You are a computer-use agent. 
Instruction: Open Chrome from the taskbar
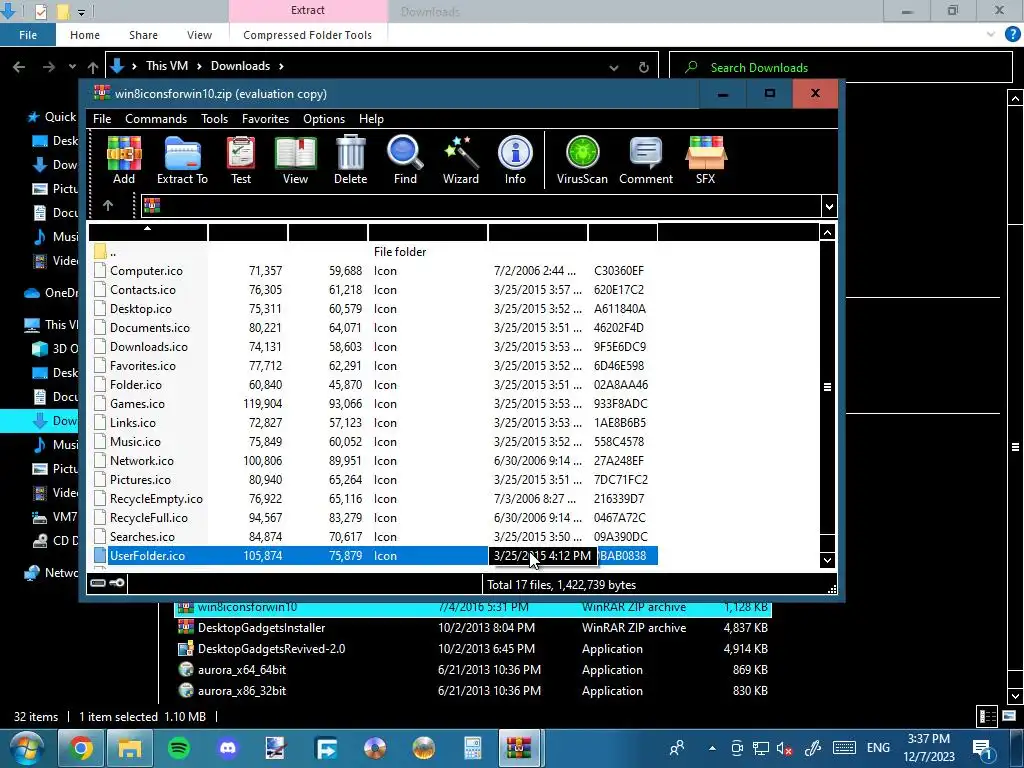point(81,748)
